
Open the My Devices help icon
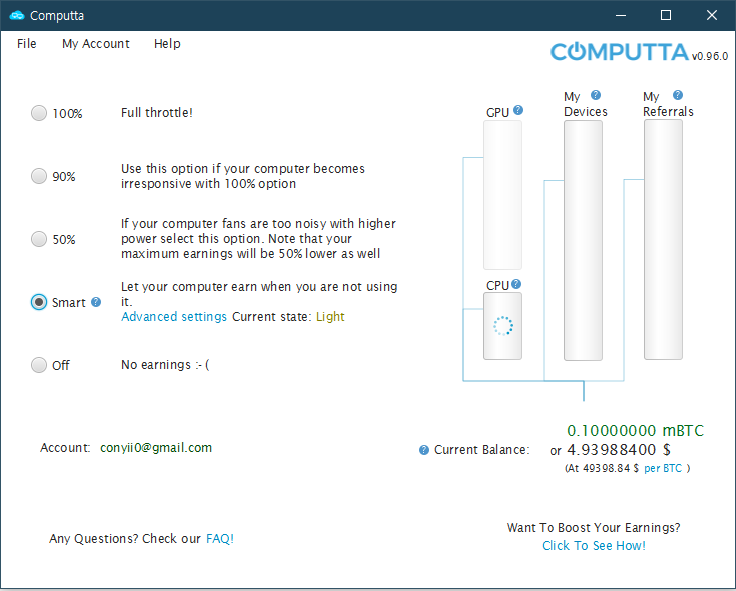click(x=596, y=95)
